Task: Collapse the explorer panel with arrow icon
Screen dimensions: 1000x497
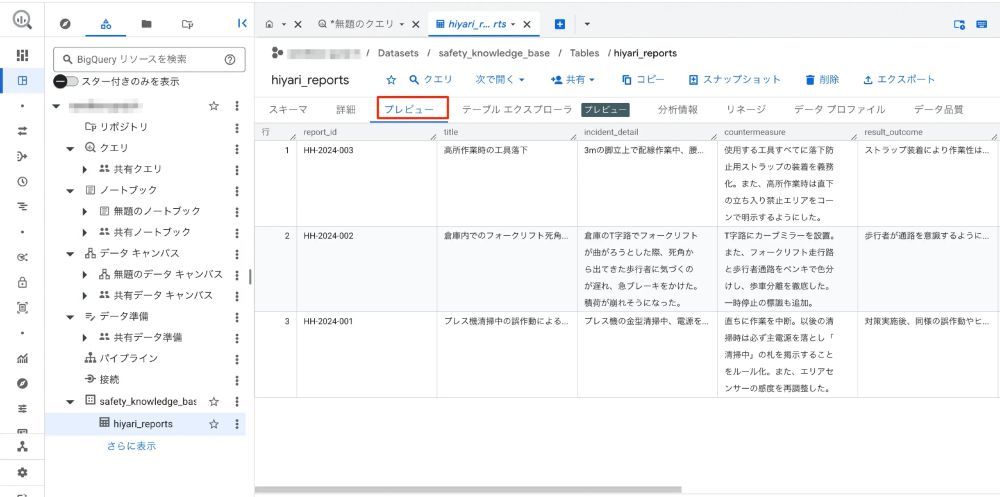Action: pyautogui.click(x=242, y=23)
